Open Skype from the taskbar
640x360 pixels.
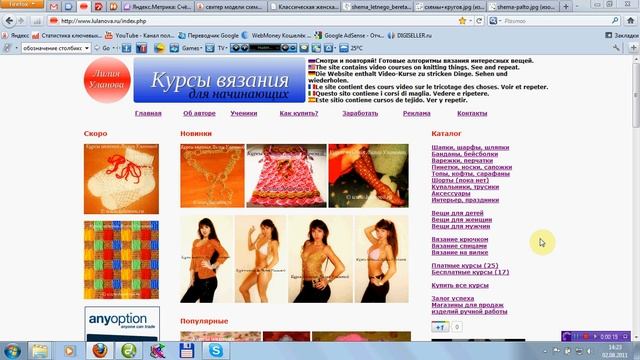coord(216,351)
